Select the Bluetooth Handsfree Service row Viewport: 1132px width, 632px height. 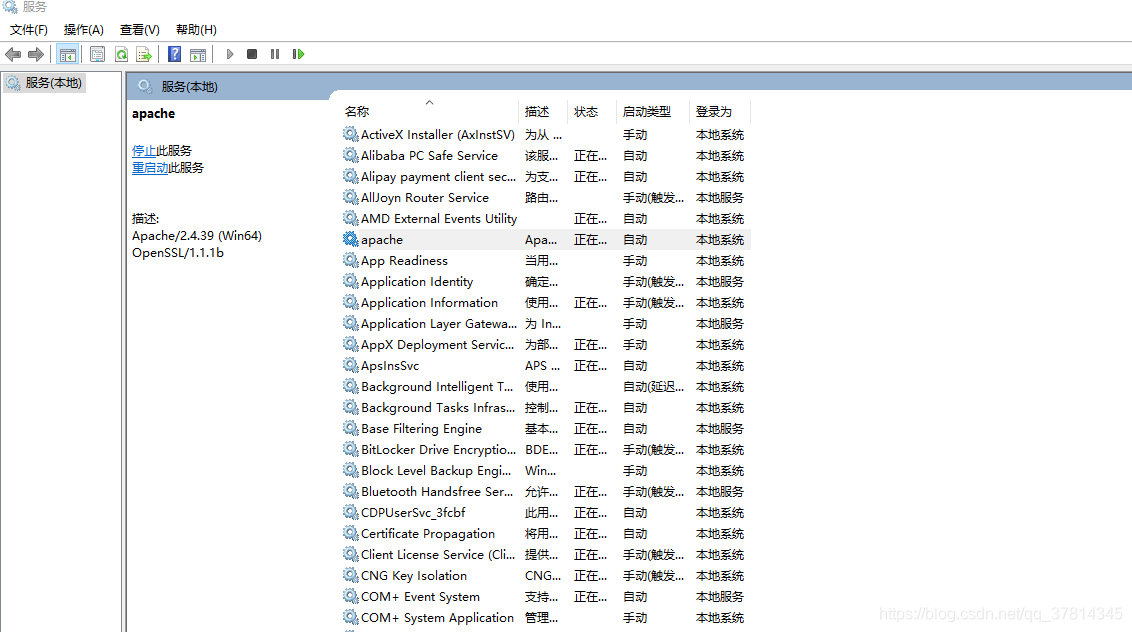click(545, 491)
